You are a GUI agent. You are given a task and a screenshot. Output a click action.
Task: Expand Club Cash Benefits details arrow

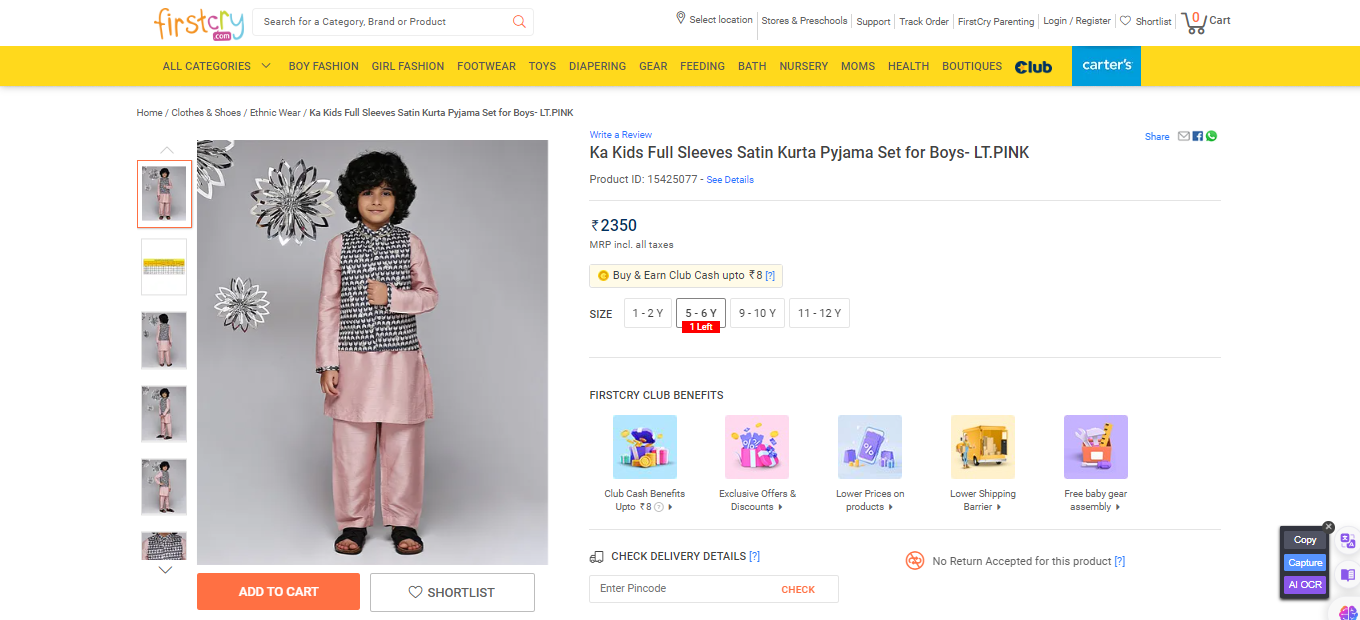[x=670, y=507]
